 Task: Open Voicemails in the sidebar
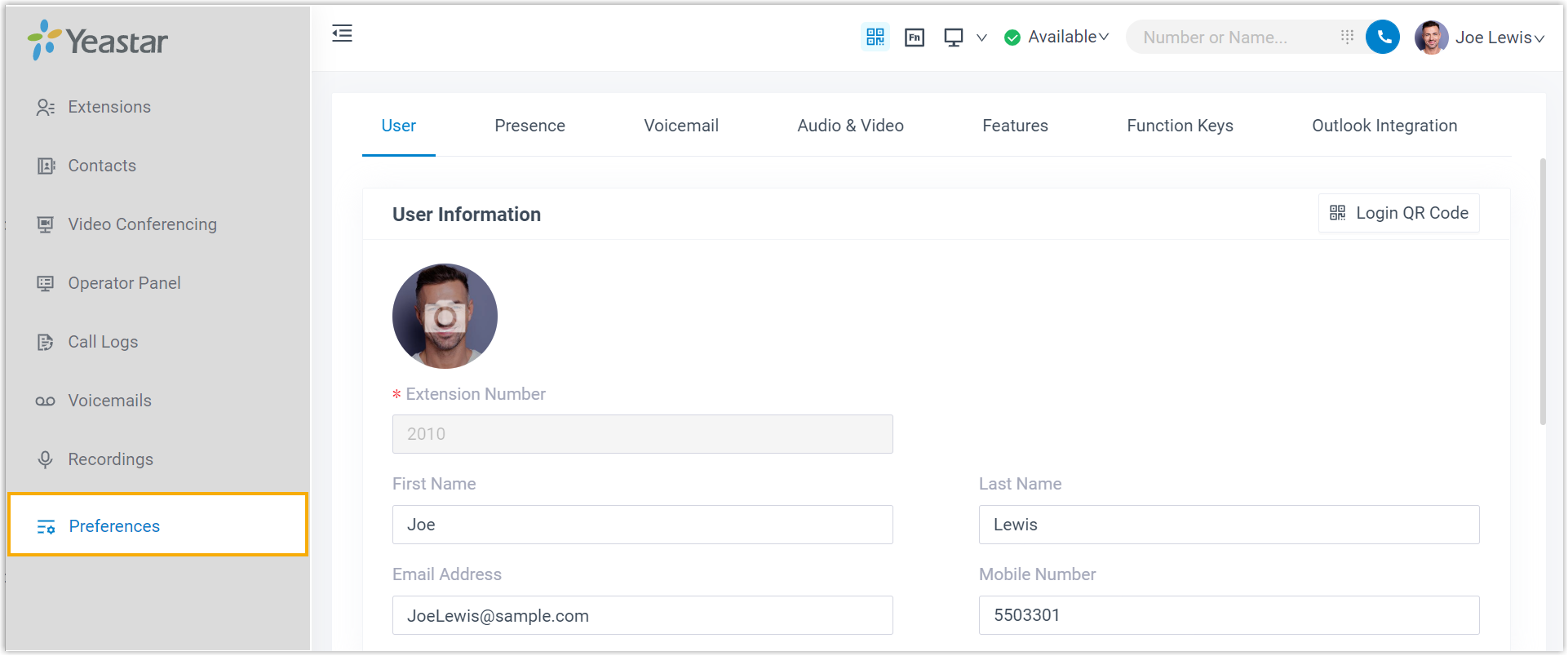157,401
